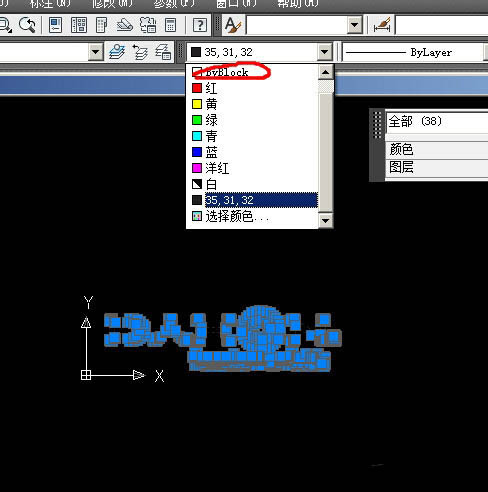The height and width of the screenshot is (492, 488).
Task: Click the magenta swatch beside 洋红
Action: 197,168
